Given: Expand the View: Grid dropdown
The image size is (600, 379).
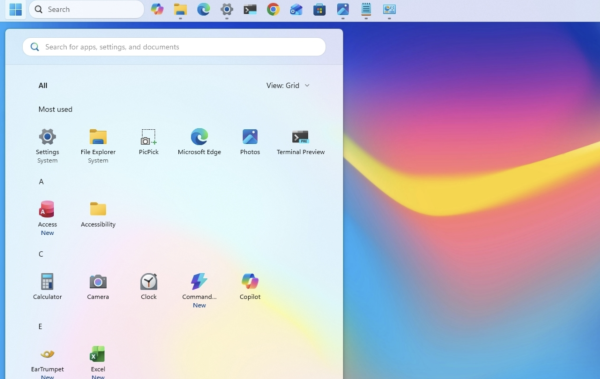Looking at the screenshot, I should pyautogui.click(x=288, y=85).
